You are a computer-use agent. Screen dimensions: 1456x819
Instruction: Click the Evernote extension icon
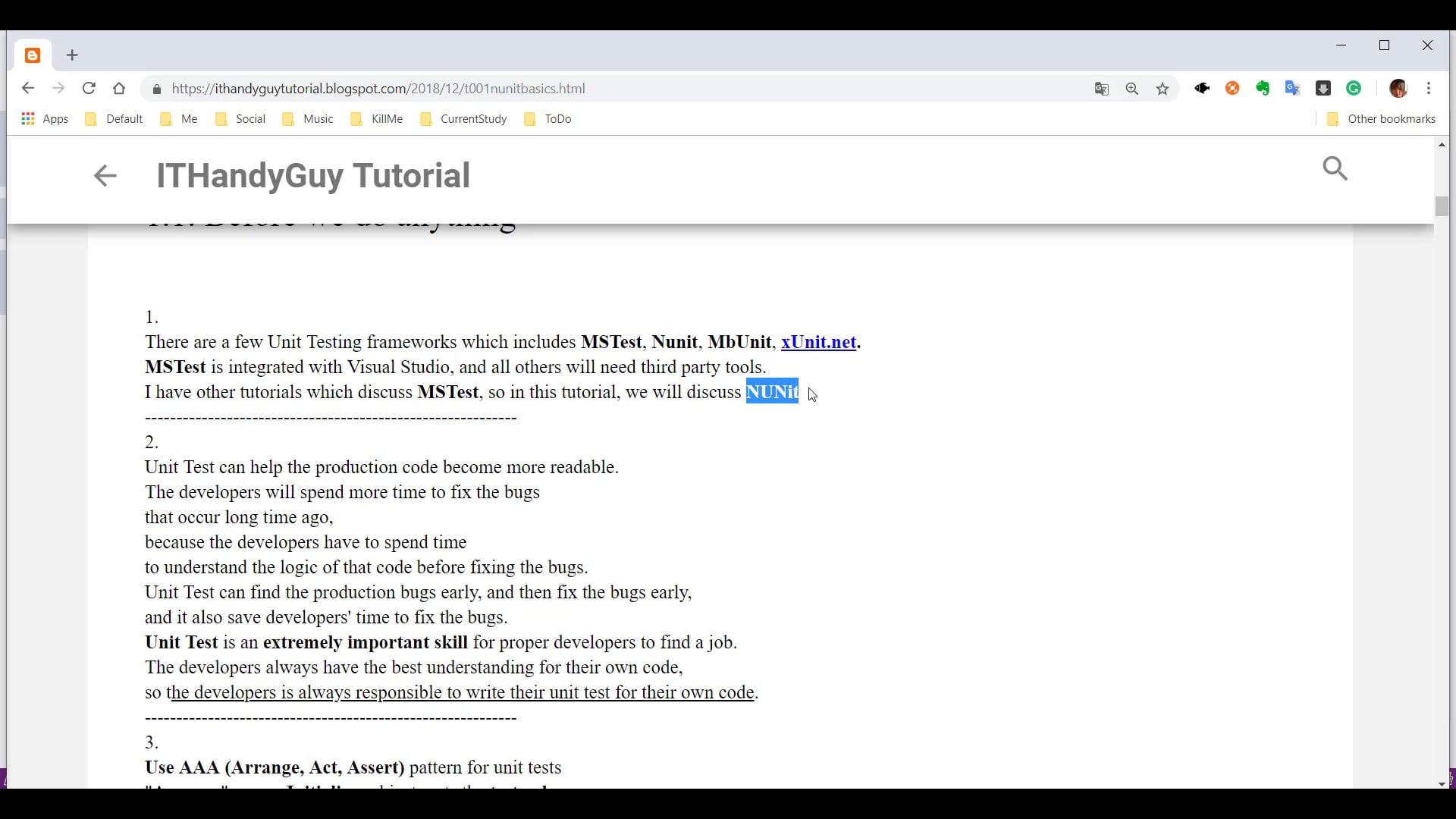tap(1263, 89)
